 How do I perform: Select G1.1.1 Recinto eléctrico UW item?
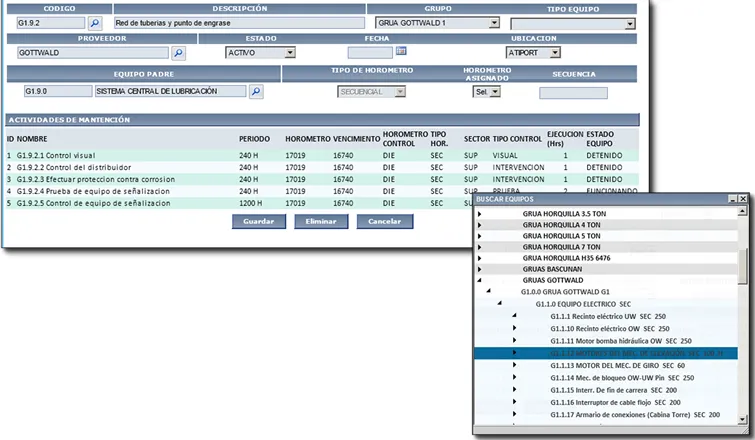pyautogui.click(x=608, y=316)
